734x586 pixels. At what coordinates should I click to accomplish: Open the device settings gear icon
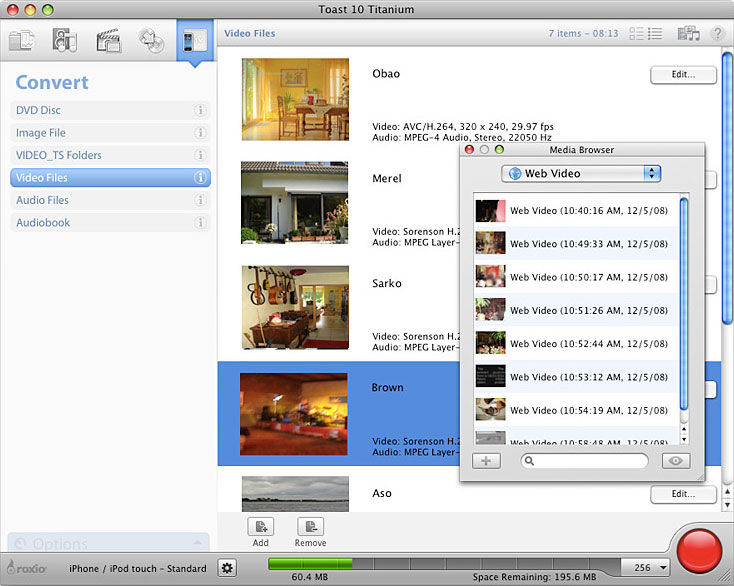tap(227, 568)
